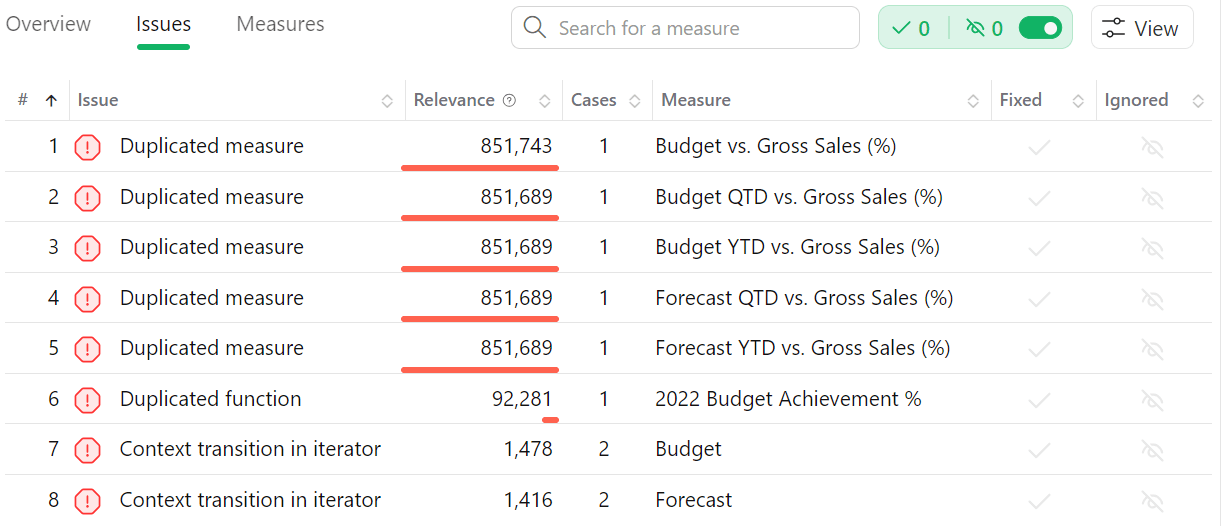
Task: Ignore the 2022 Budget Achievement % issue
Action: tap(1152, 400)
